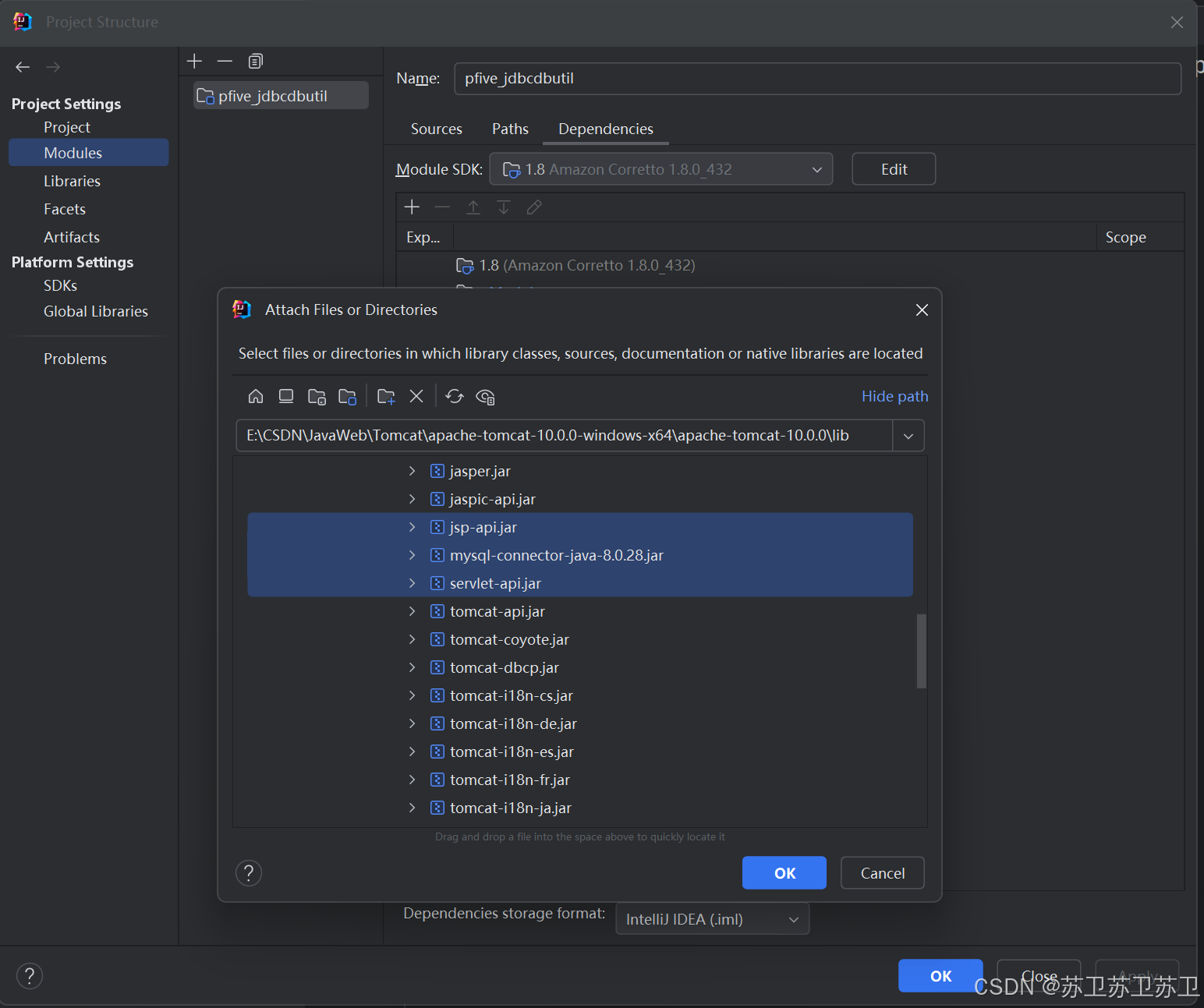Open Libraries settings section
The width and height of the screenshot is (1204, 1008).
(x=72, y=181)
